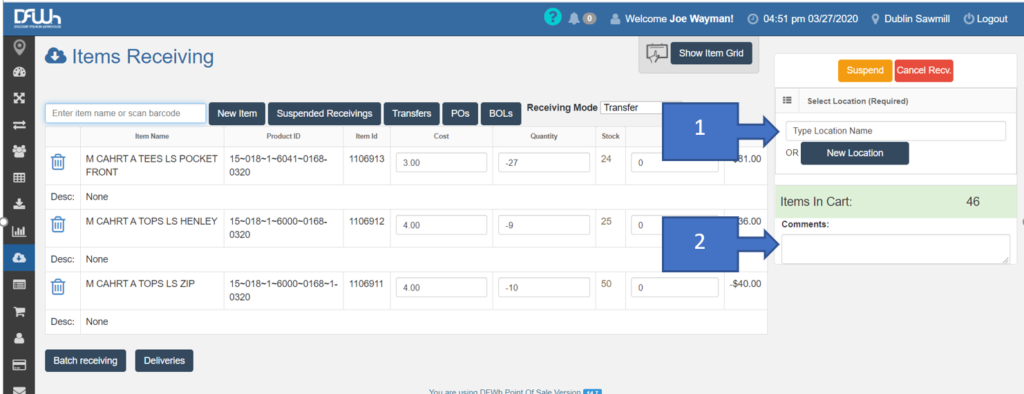This screenshot has height=394, width=1024.
Task: Edit the Quantity field showing -10
Action: [x=543, y=287]
